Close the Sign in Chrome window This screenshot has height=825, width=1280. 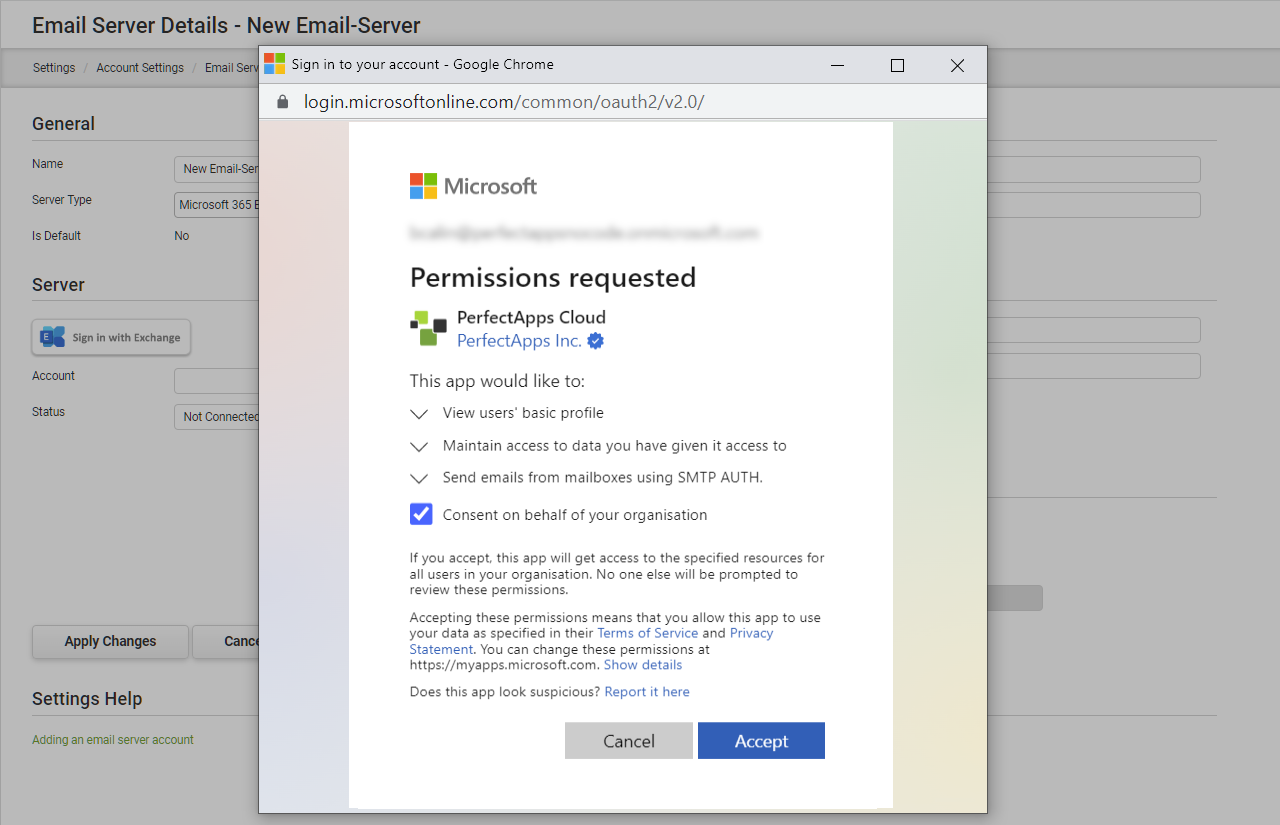(x=957, y=65)
